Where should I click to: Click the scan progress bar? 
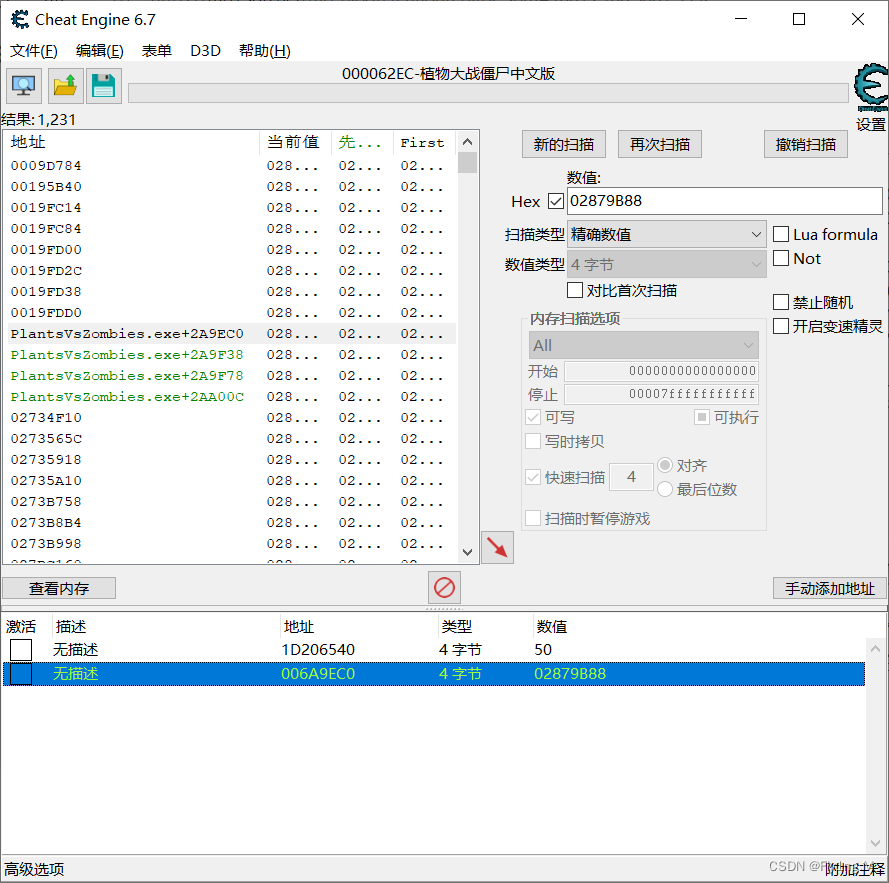tap(488, 93)
